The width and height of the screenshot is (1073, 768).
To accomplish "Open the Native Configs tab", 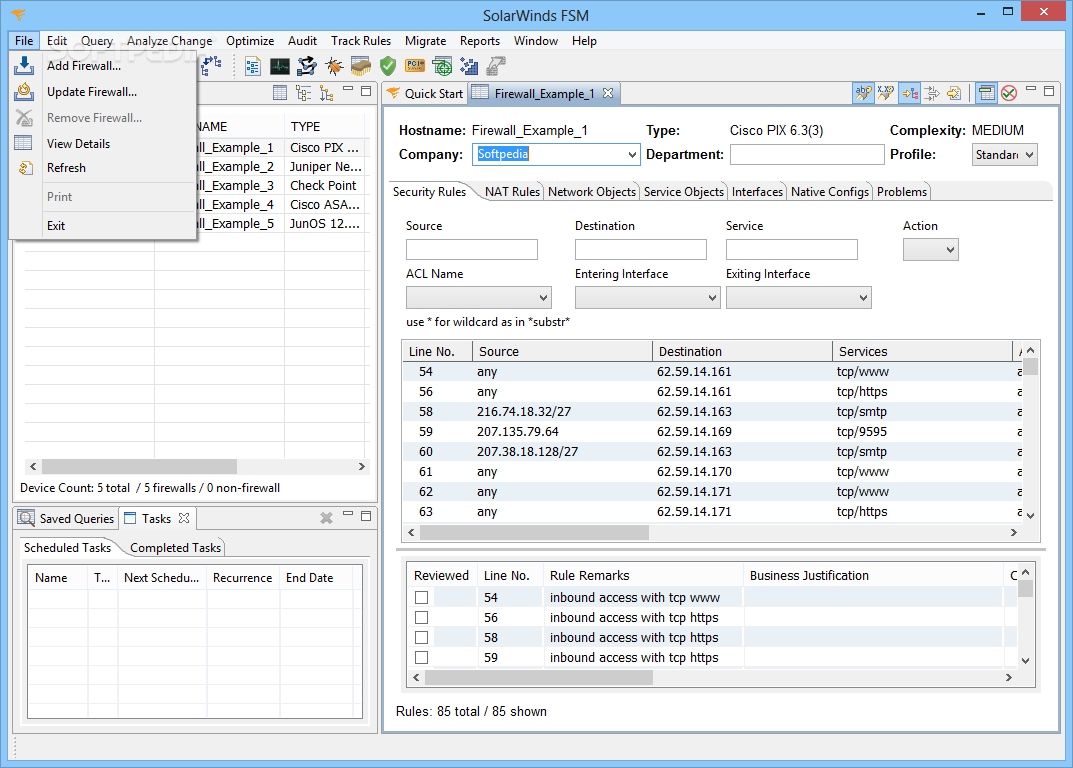I will pyautogui.click(x=829, y=192).
